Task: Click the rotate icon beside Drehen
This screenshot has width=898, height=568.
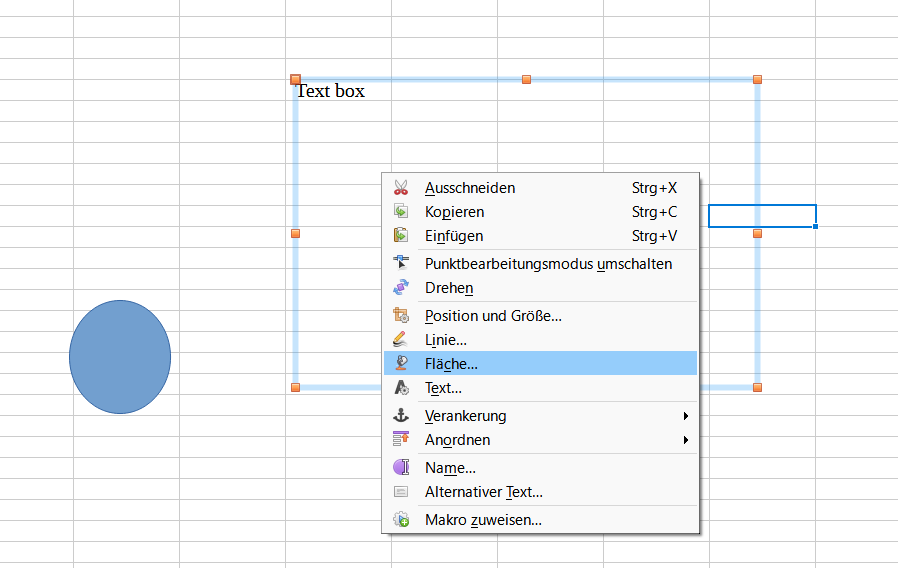Action: pyautogui.click(x=401, y=287)
